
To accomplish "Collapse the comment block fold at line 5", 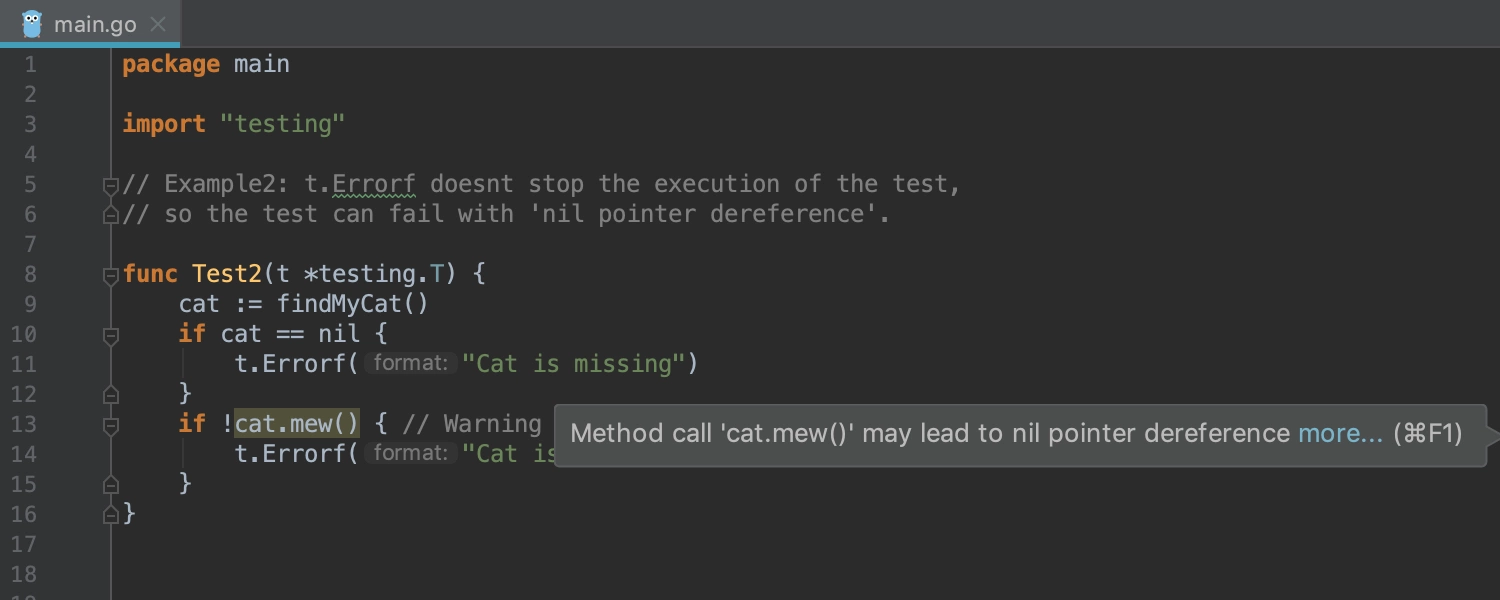I will (111, 185).
